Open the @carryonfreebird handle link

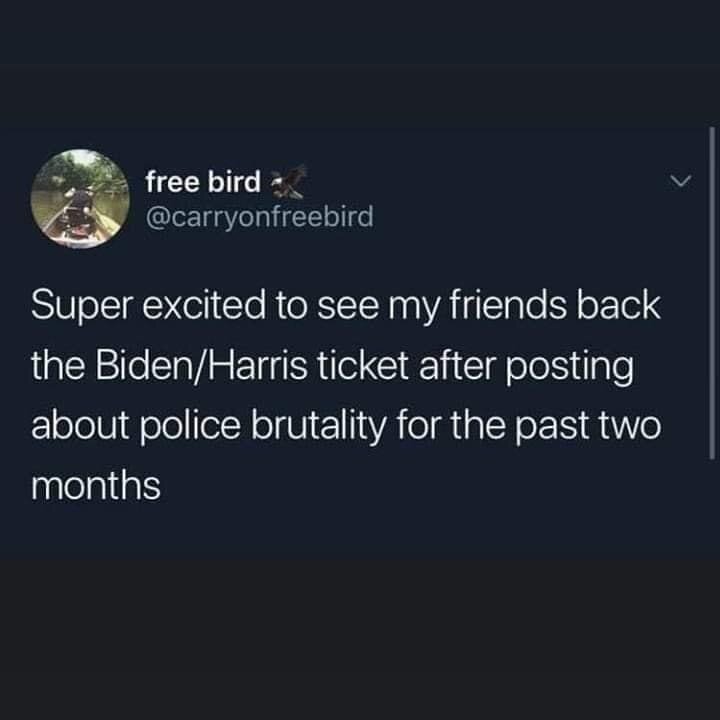click(259, 216)
